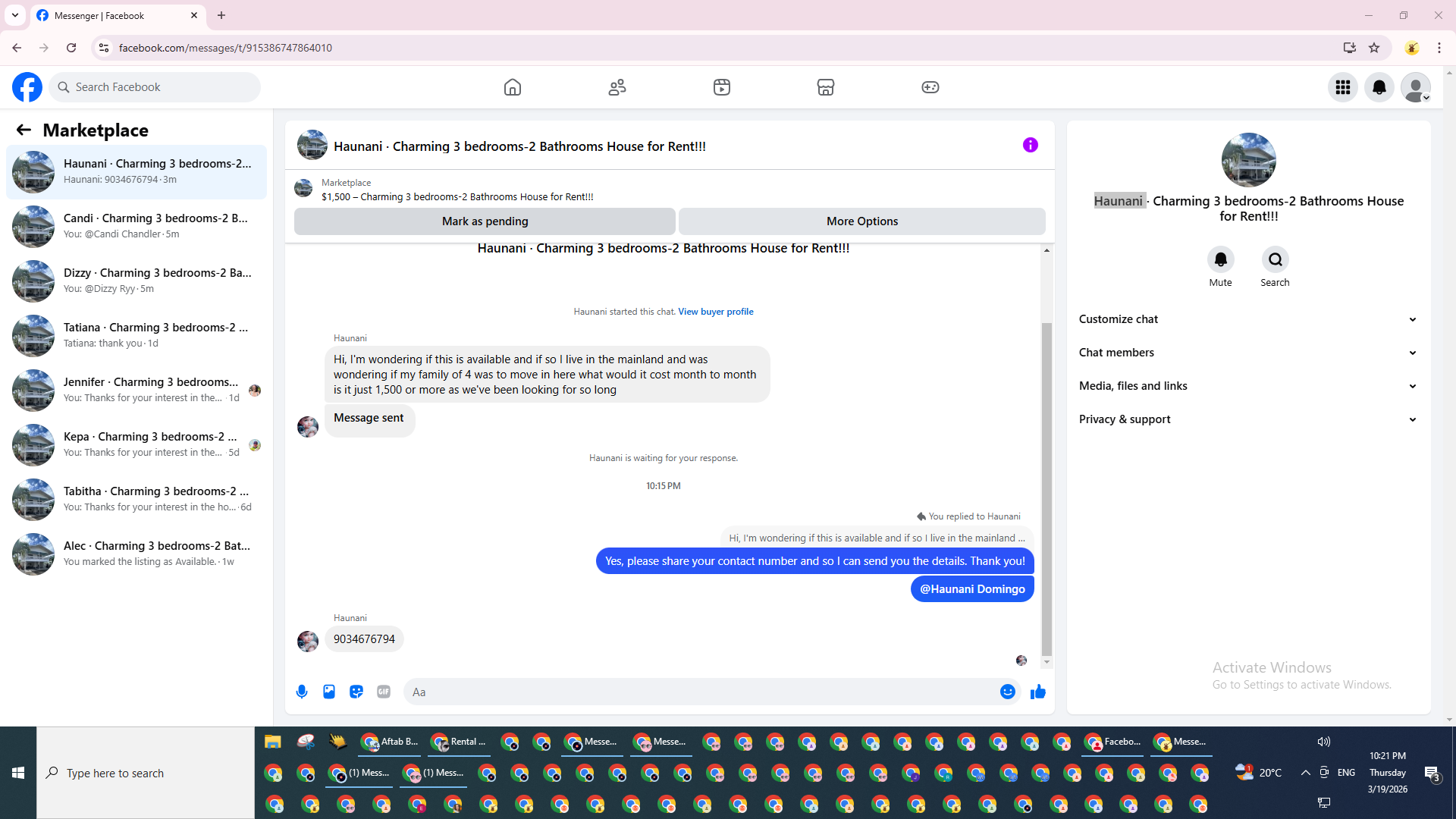Image resolution: width=1456 pixels, height=819 pixels.
Task: Open View buyer profile link
Action: click(x=715, y=312)
